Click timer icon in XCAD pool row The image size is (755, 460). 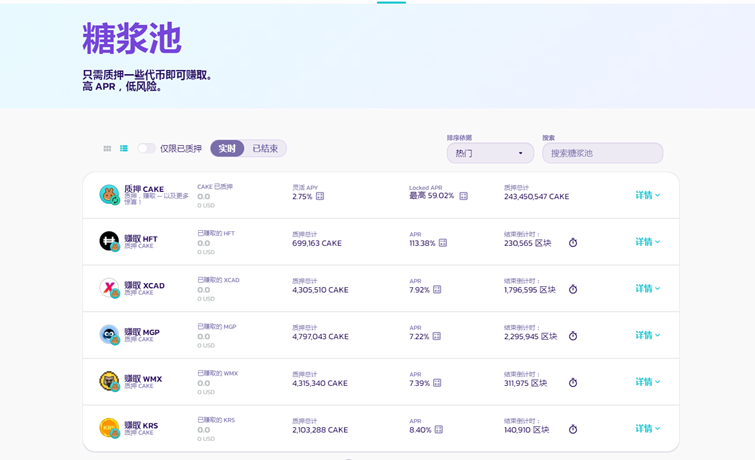(x=573, y=289)
